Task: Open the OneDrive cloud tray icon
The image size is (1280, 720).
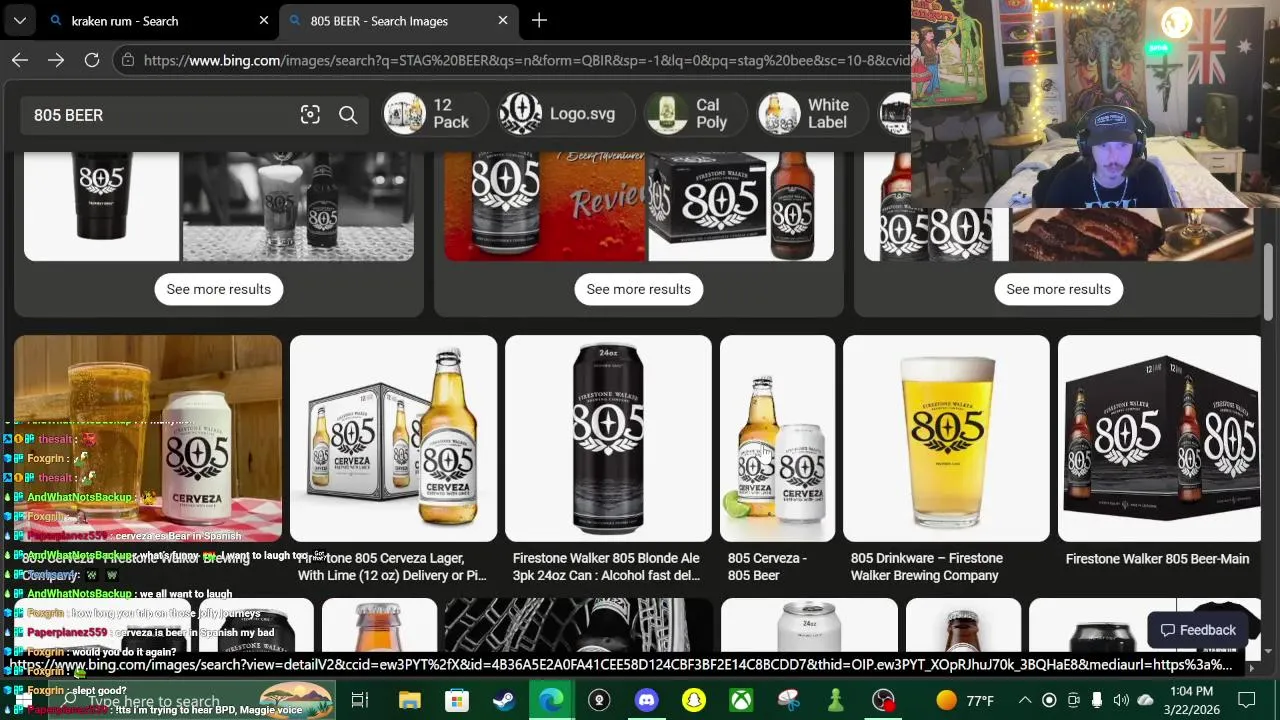Action: coord(1146,700)
